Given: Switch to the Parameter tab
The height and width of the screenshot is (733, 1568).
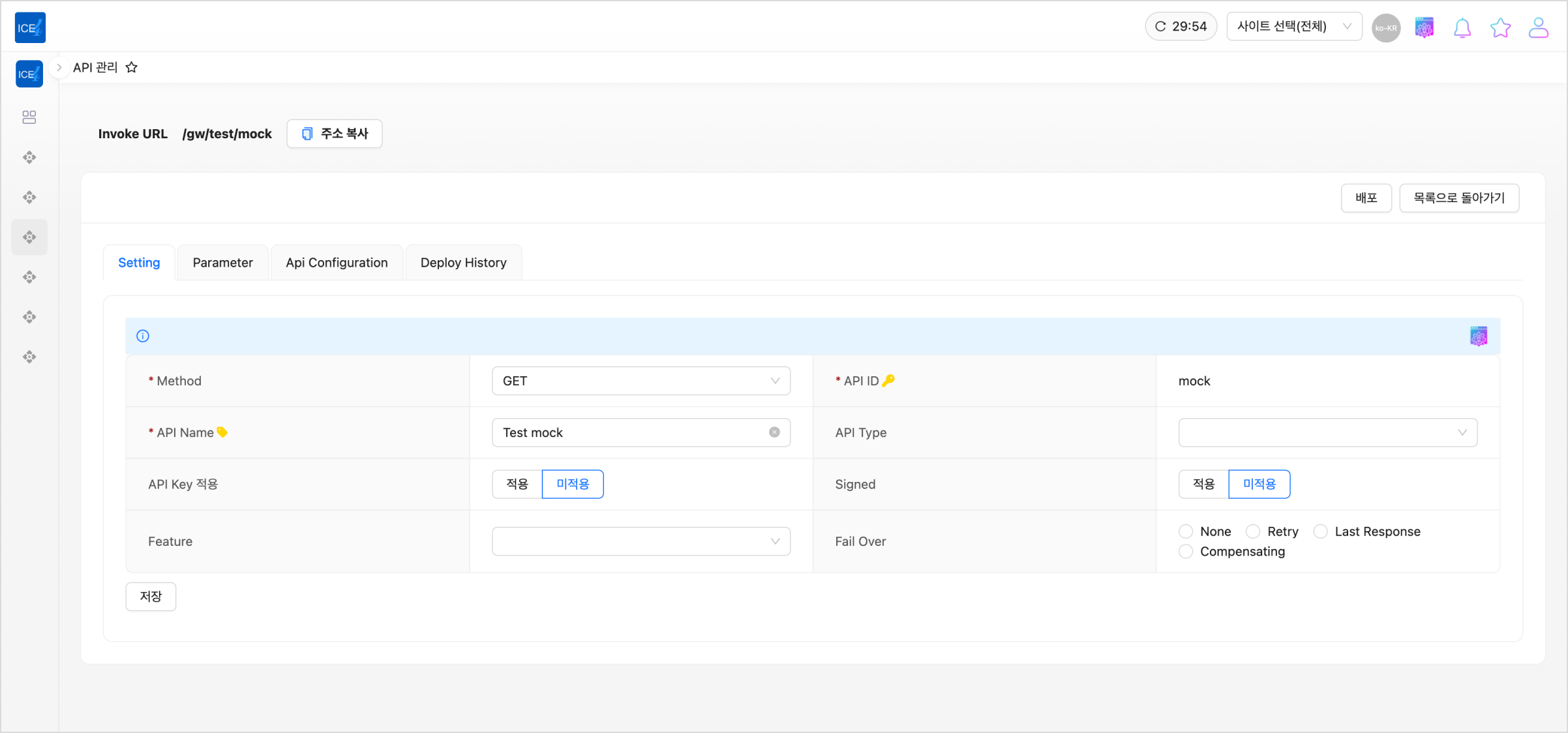Looking at the screenshot, I should [222, 263].
